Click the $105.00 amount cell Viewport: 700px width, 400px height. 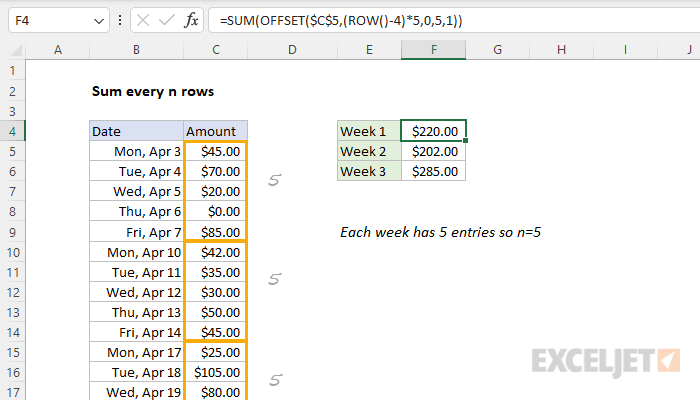click(216, 372)
